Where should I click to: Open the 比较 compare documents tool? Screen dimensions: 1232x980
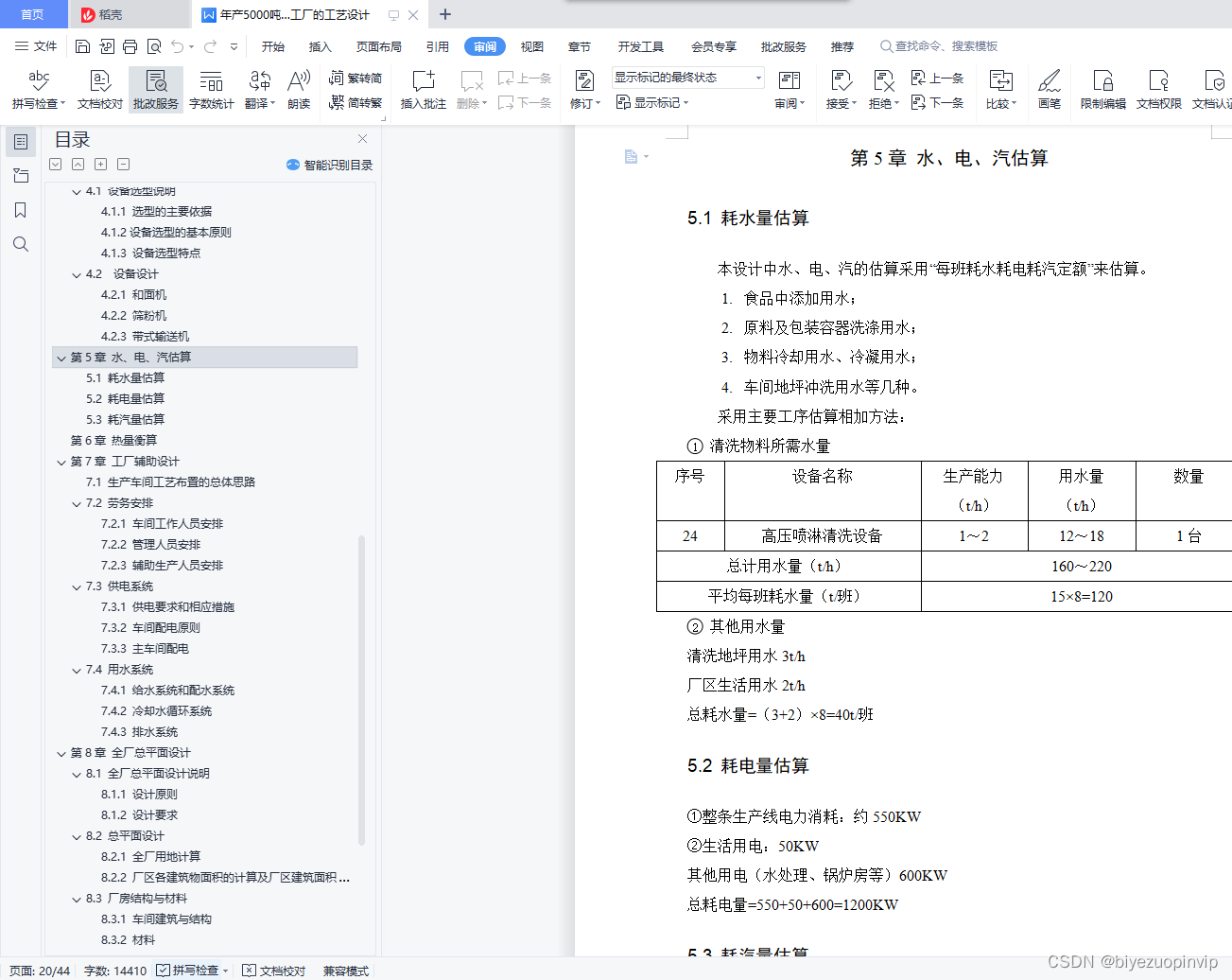pyautogui.click(x=1000, y=90)
